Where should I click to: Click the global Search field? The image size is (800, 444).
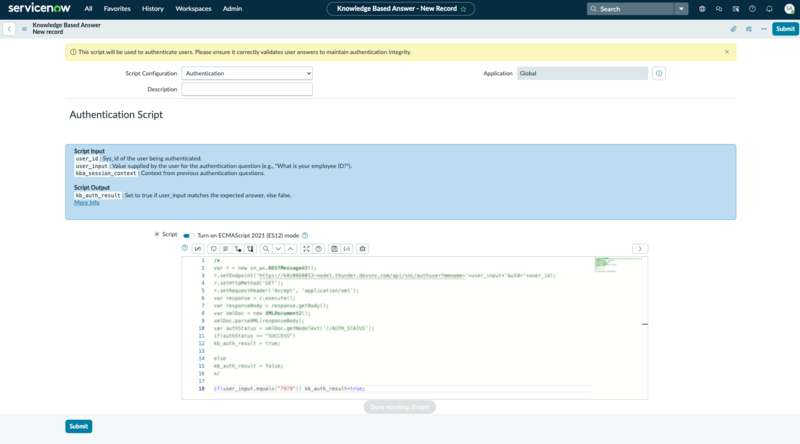click(x=631, y=9)
